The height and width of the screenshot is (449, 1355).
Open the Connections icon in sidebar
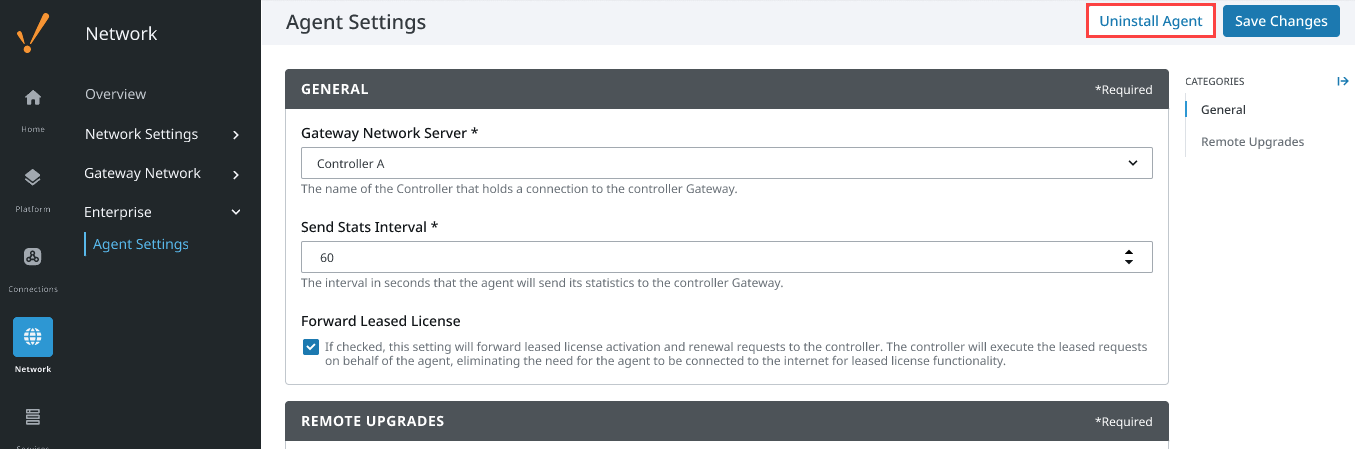pos(33,257)
